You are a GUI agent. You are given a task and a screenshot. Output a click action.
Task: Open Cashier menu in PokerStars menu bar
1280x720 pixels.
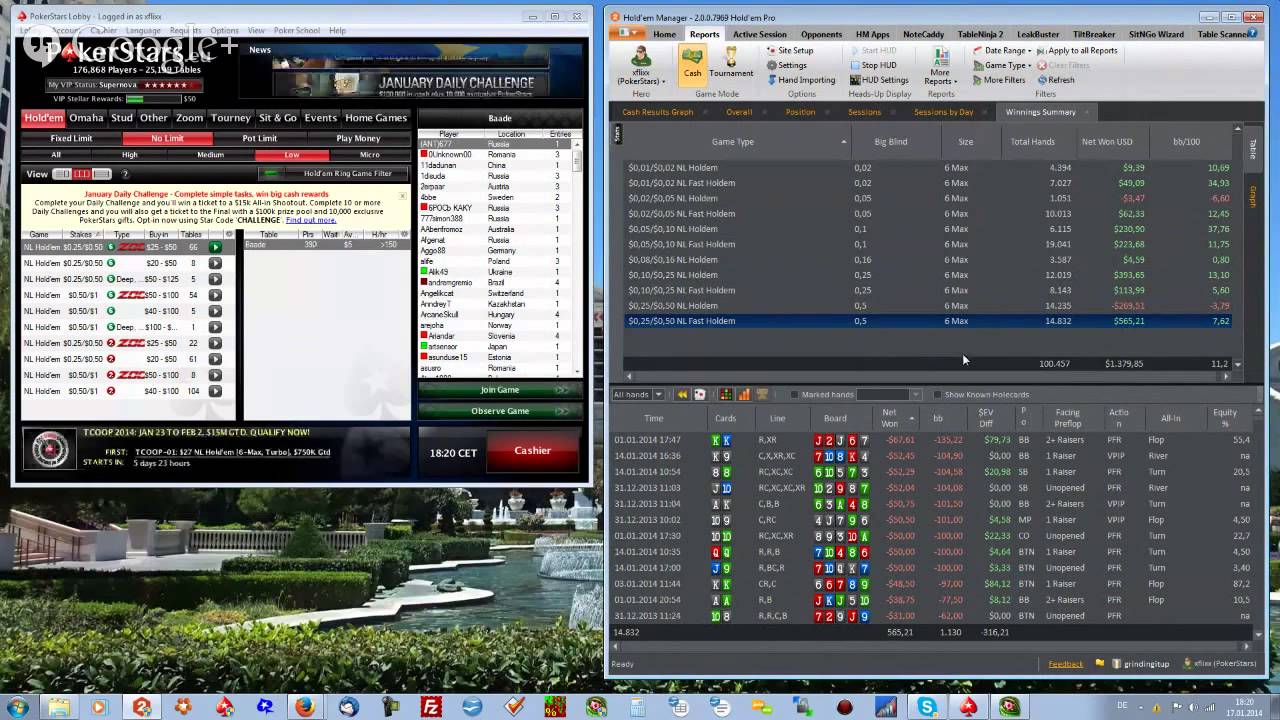103,31
